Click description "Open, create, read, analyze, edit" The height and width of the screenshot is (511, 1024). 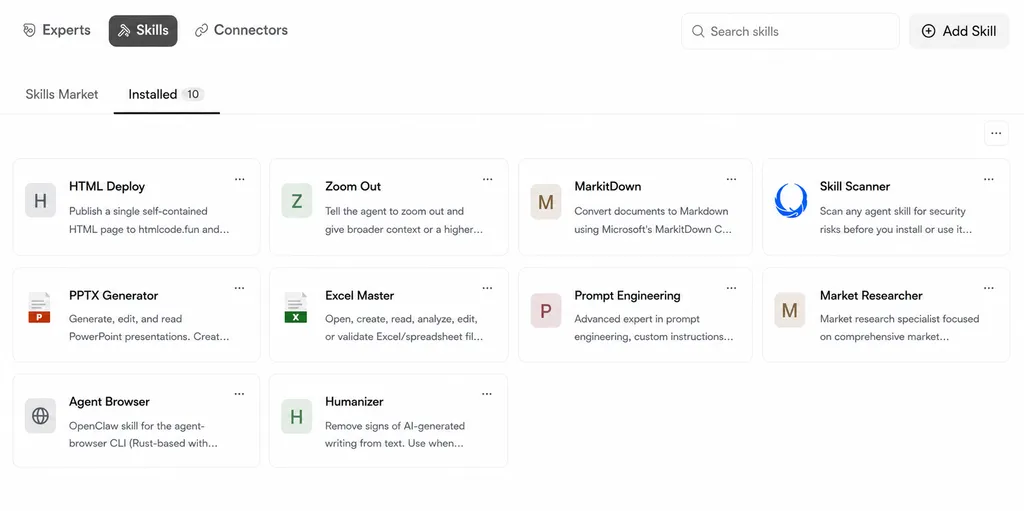point(402,319)
